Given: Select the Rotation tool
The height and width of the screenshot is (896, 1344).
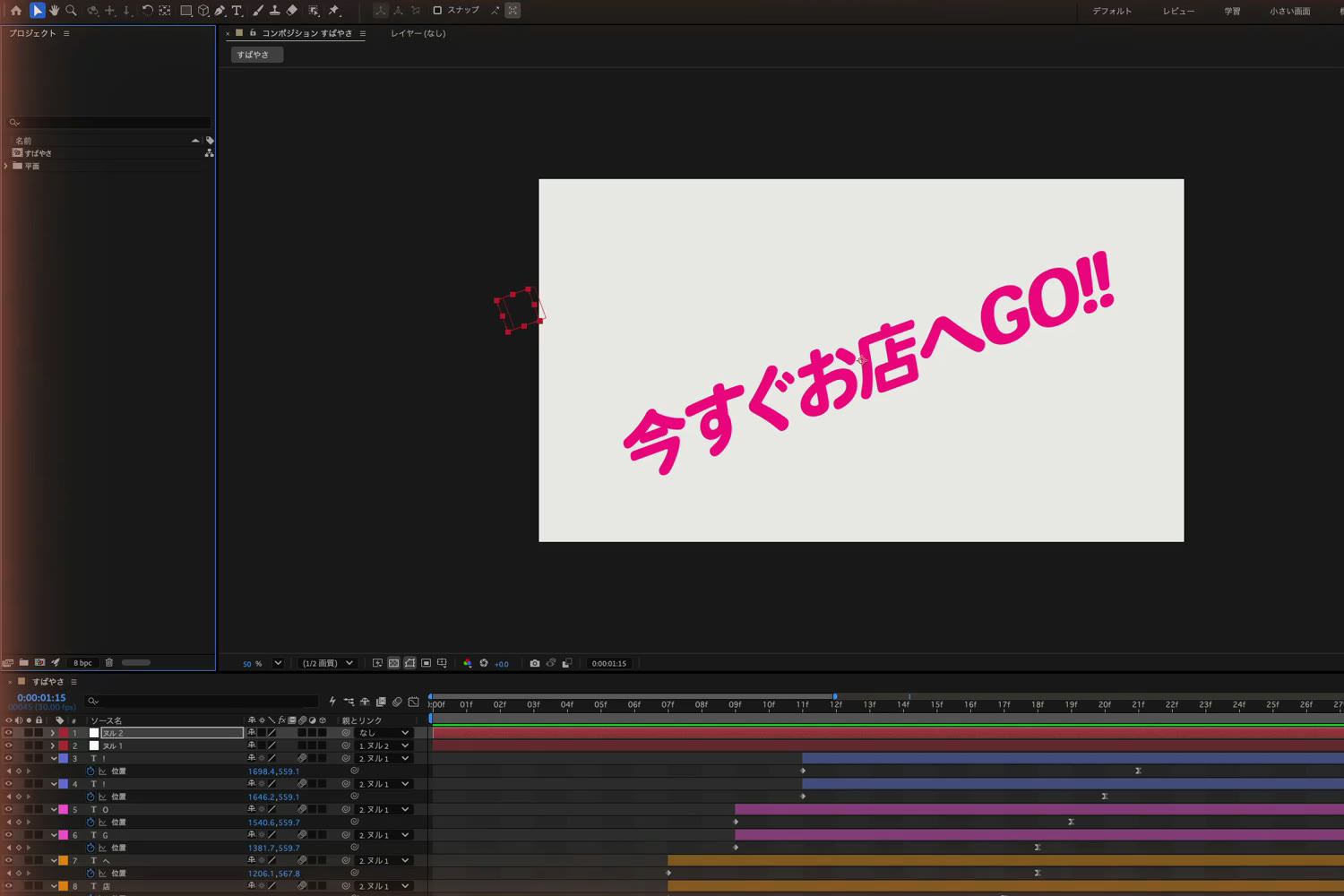Looking at the screenshot, I should point(148,11).
